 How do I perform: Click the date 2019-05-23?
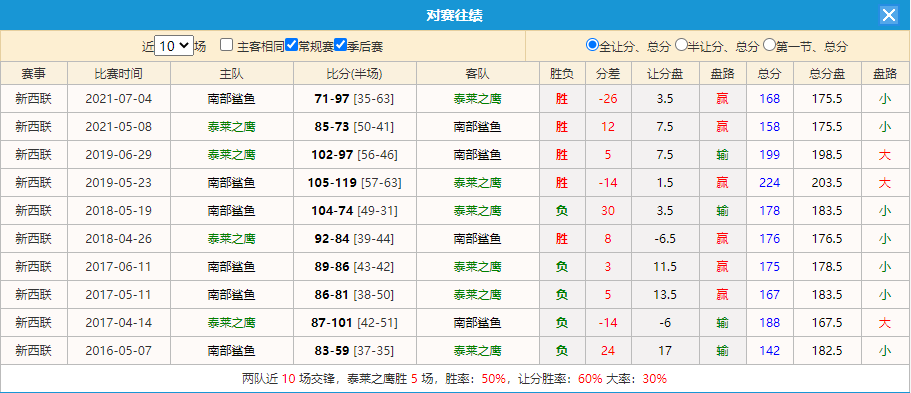[x=119, y=183]
